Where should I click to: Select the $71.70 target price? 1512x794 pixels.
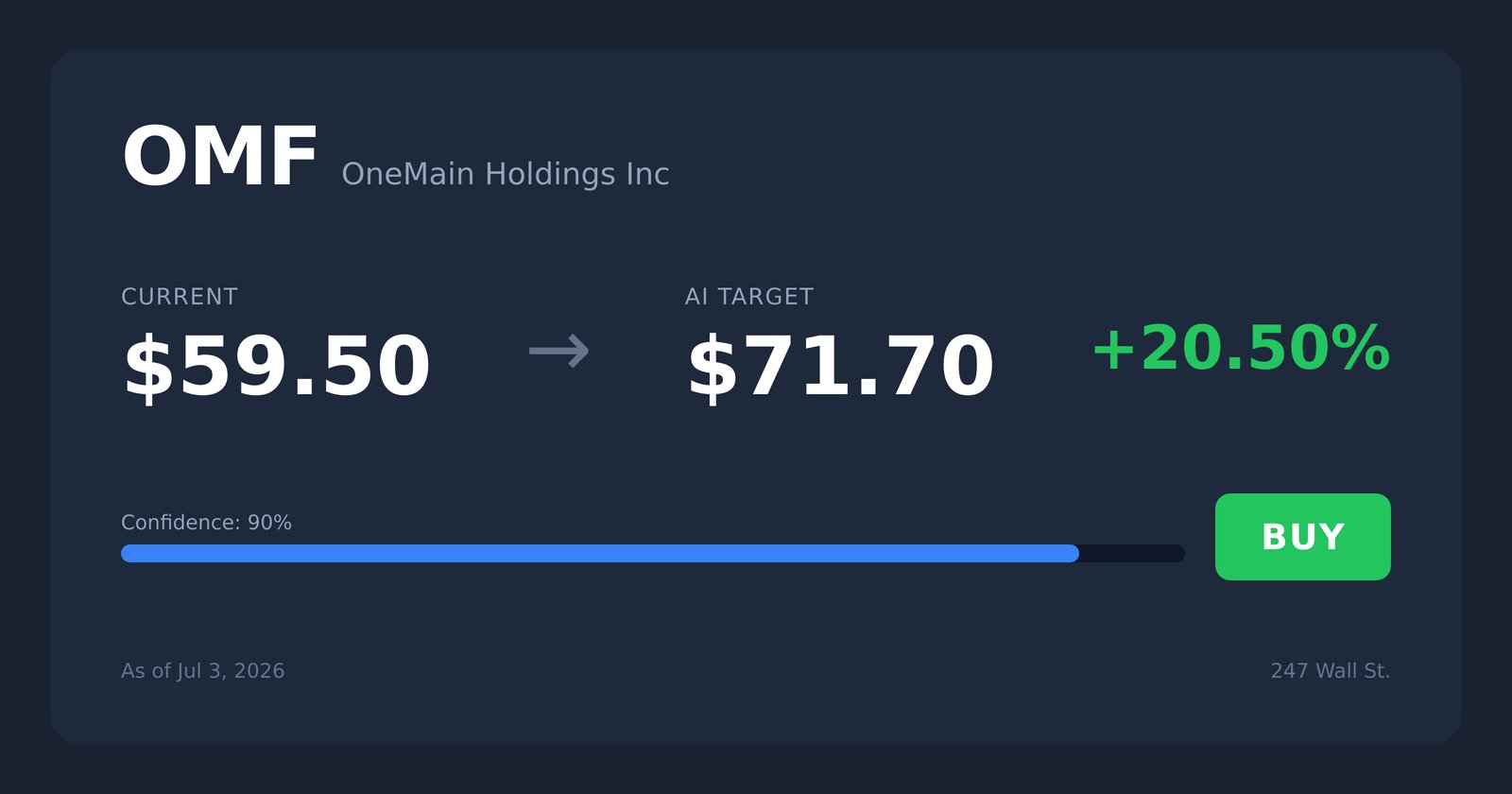(x=840, y=367)
